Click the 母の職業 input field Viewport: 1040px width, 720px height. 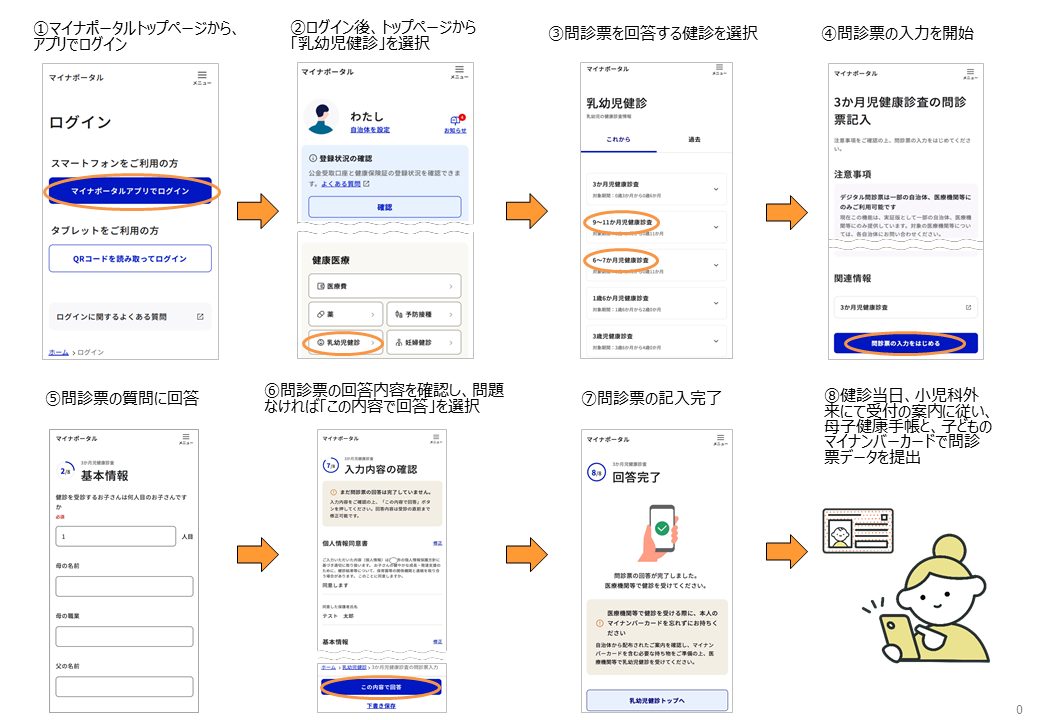point(125,636)
